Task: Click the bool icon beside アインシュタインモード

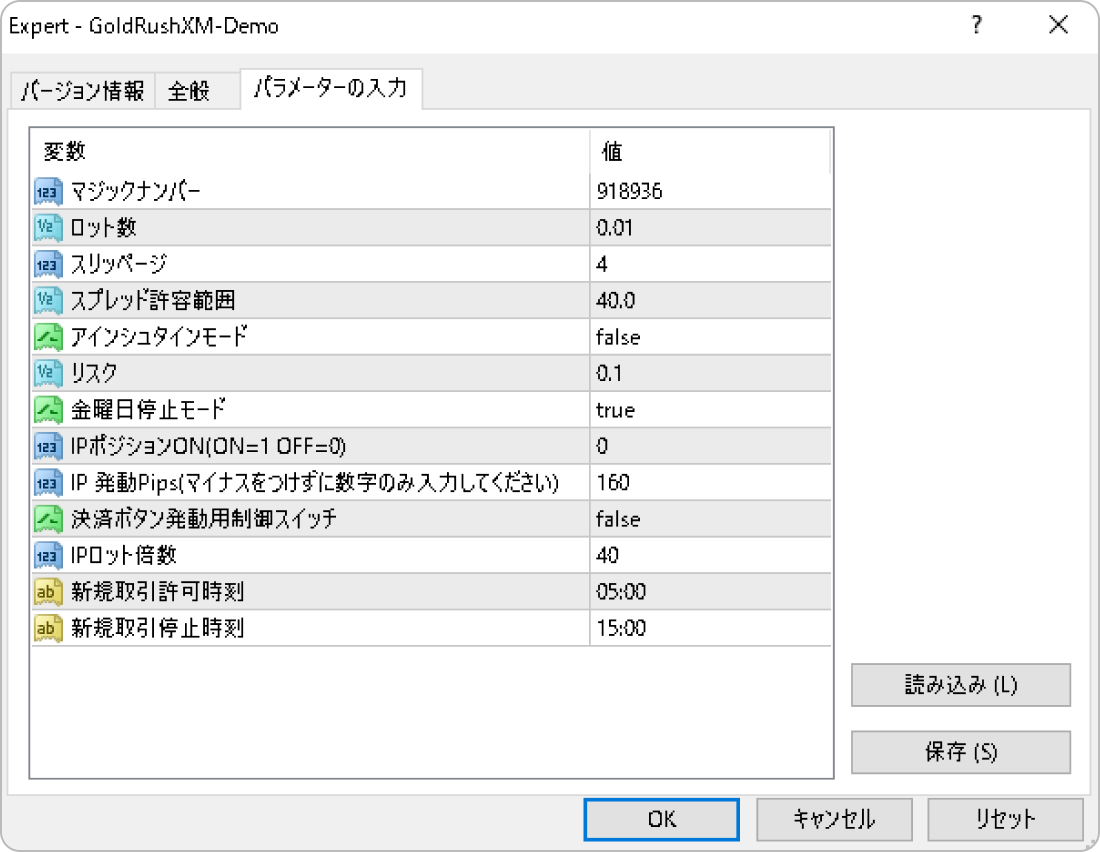Action: (x=48, y=337)
